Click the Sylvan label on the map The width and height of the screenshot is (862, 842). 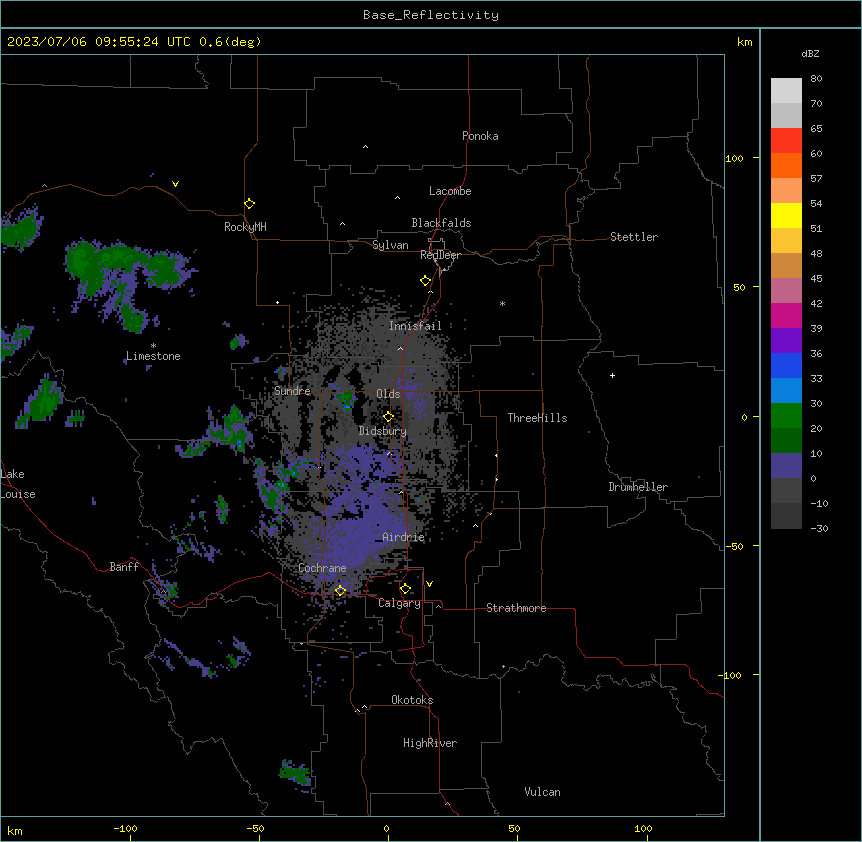[390, 245]
